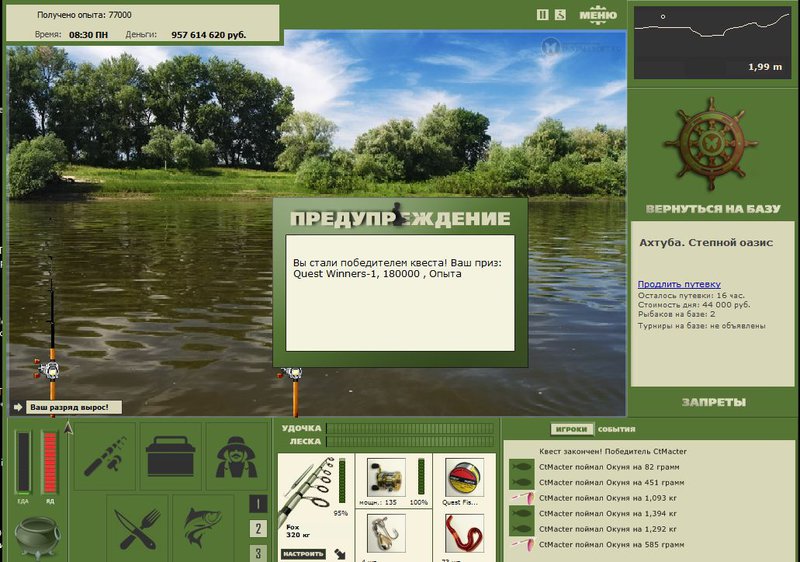Click the ЕДА food level bar
This screenshot has width=800, height=562.
point(23,462)
